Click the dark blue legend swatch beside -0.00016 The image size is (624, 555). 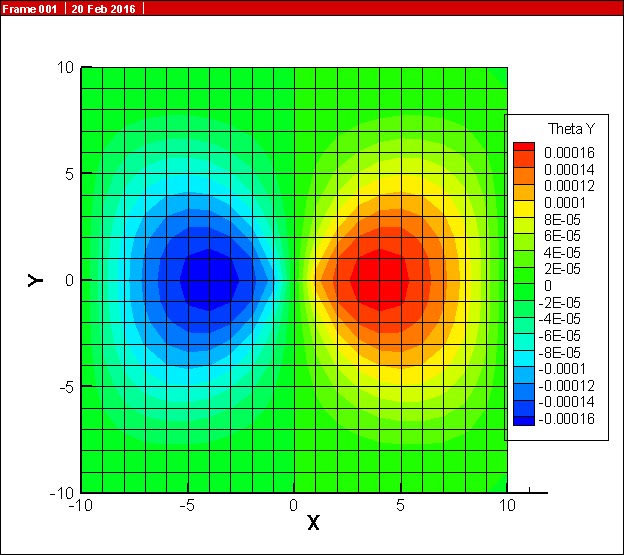(524, 421)
